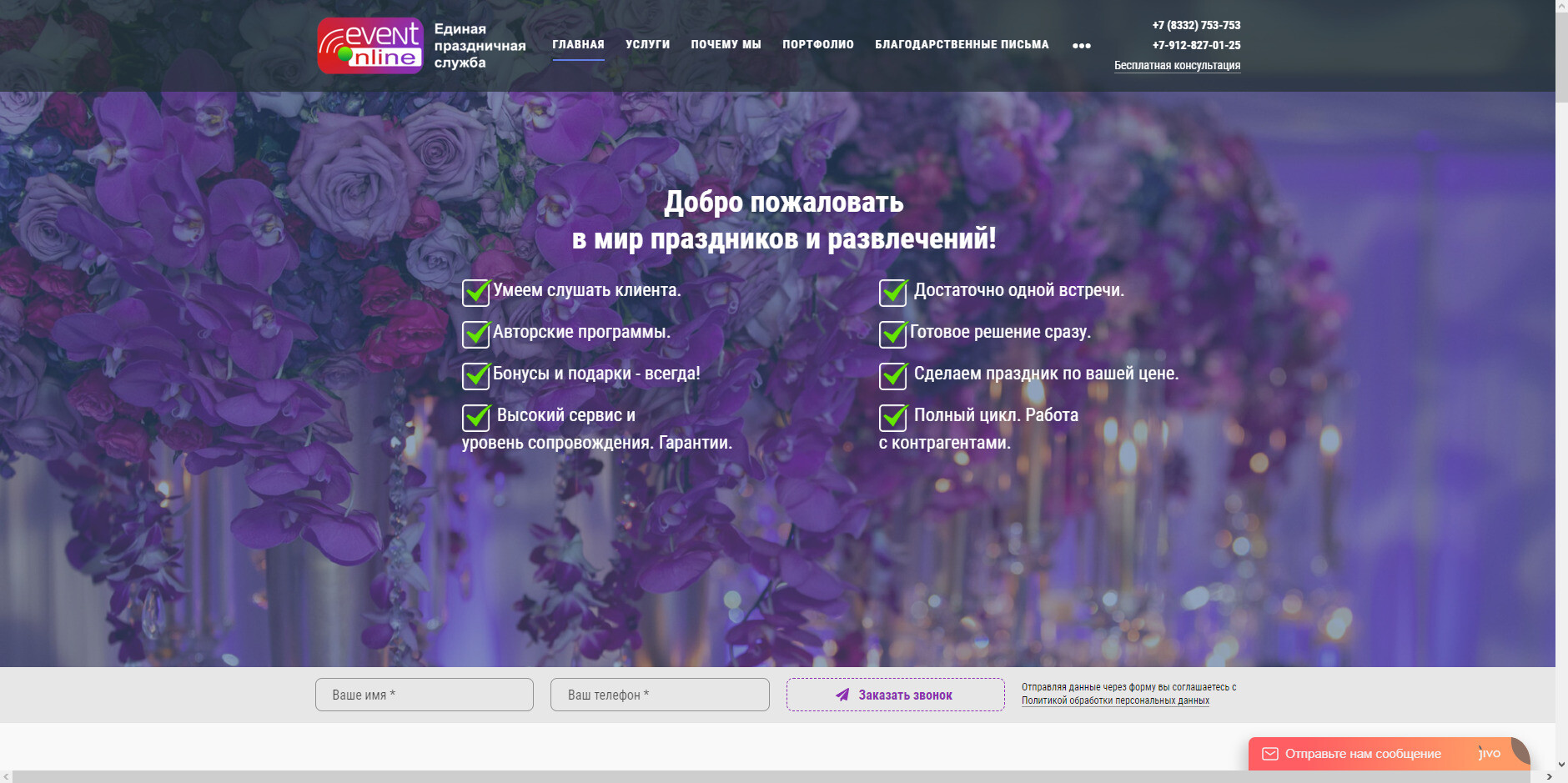The image size is (1568, 783).
Task: Call phone number +7 (8332) 753-753
Action: [x=1196, y=25]
